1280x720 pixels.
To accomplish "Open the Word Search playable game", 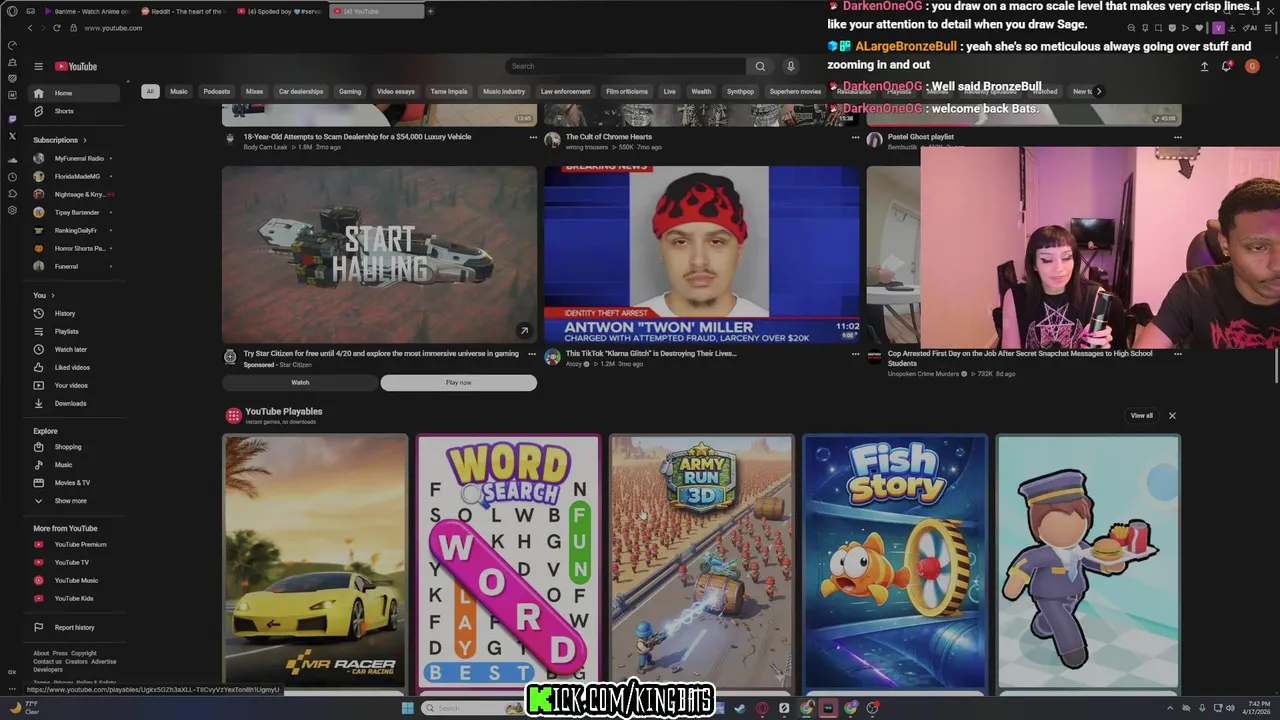I will 508,562.
